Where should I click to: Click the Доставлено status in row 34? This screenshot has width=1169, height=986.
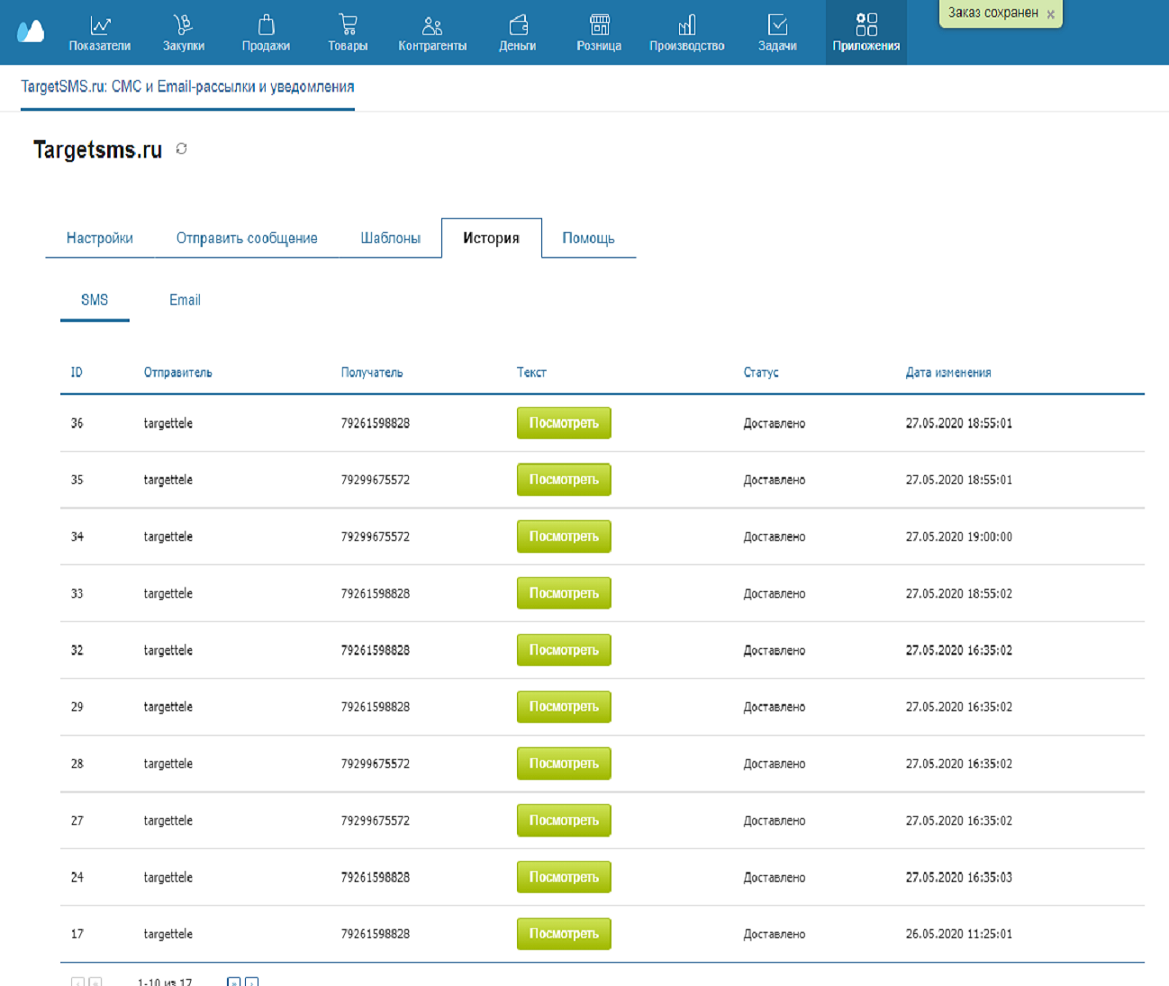774,537
